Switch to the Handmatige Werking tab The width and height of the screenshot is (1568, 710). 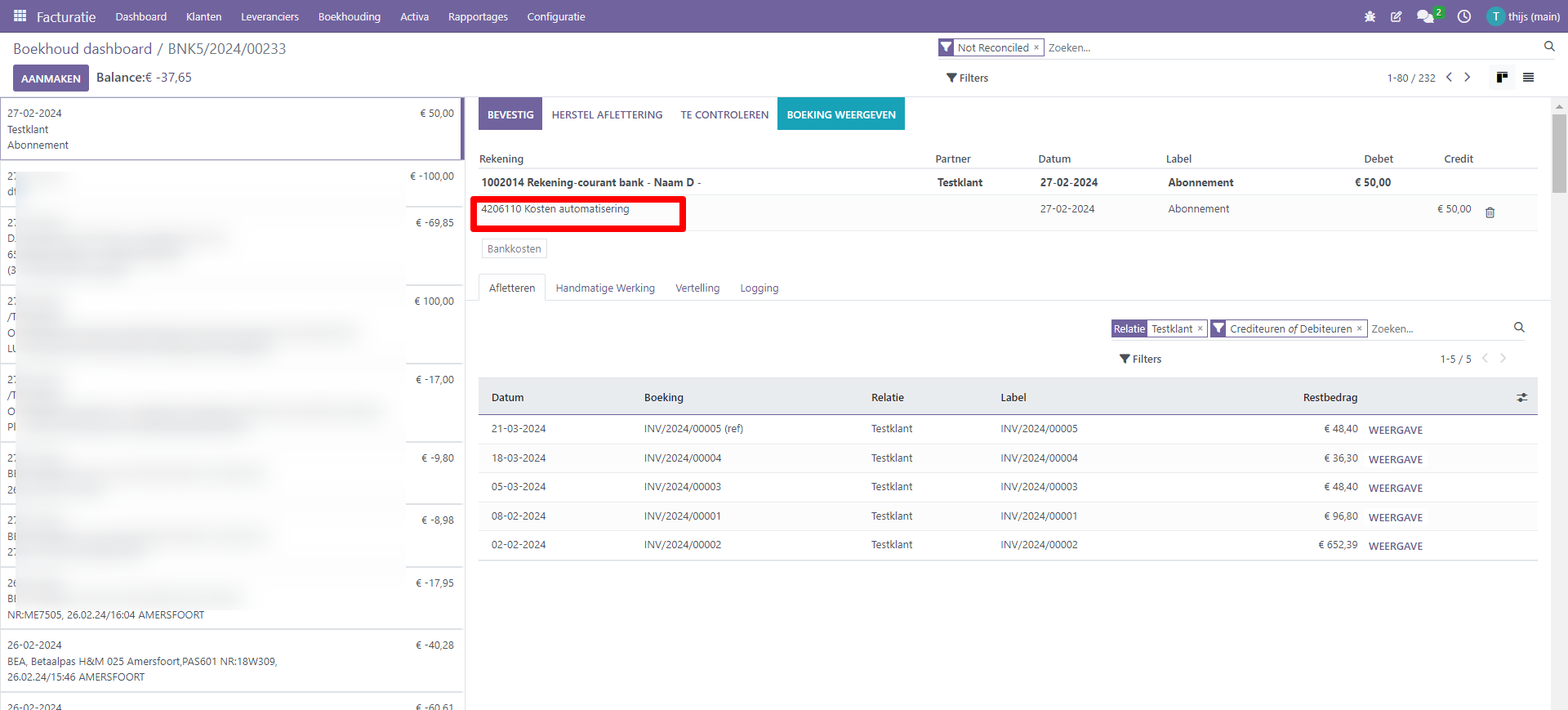(x=605, y=288)
